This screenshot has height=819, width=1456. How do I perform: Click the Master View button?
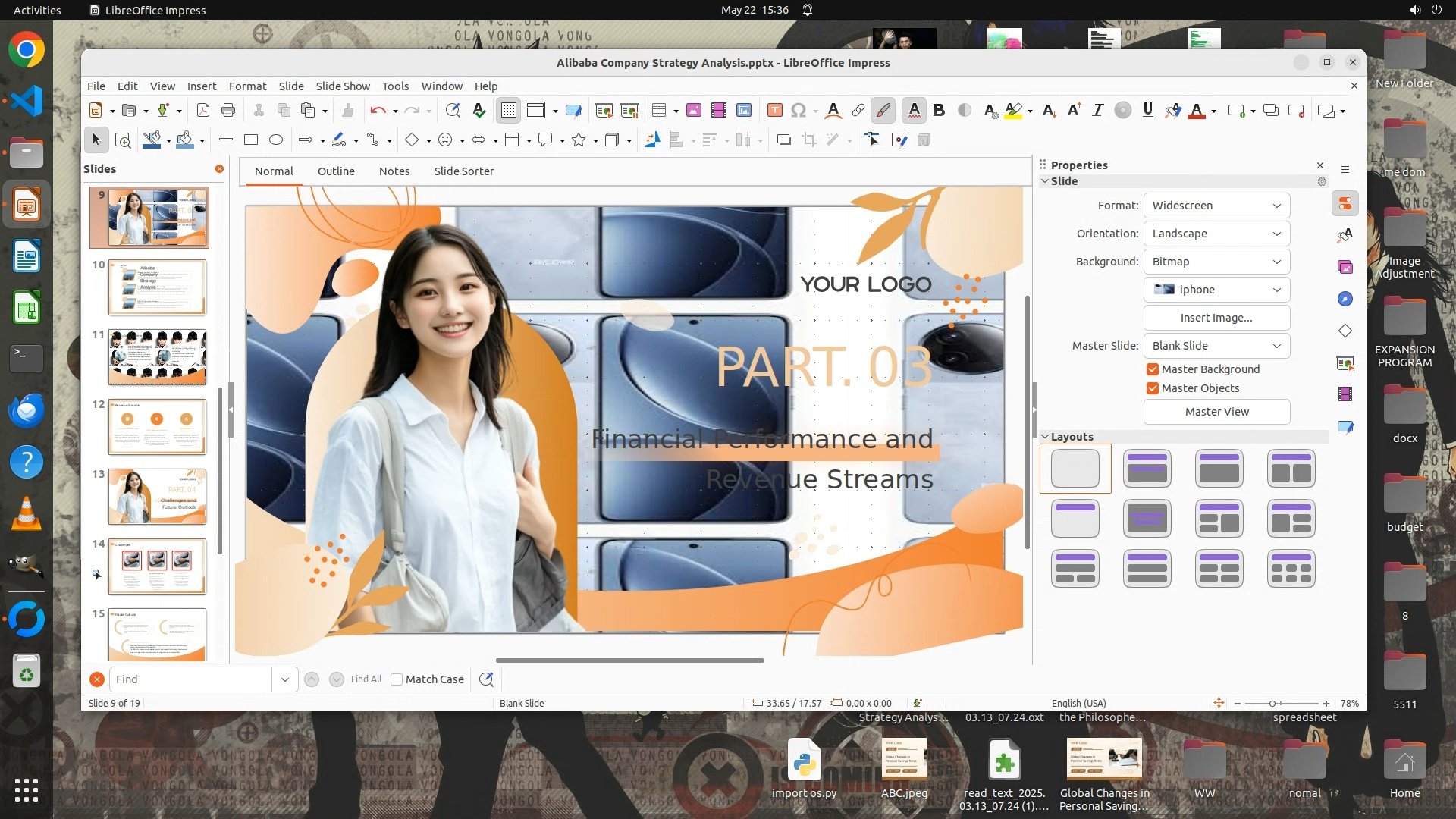coord(1216,412)
